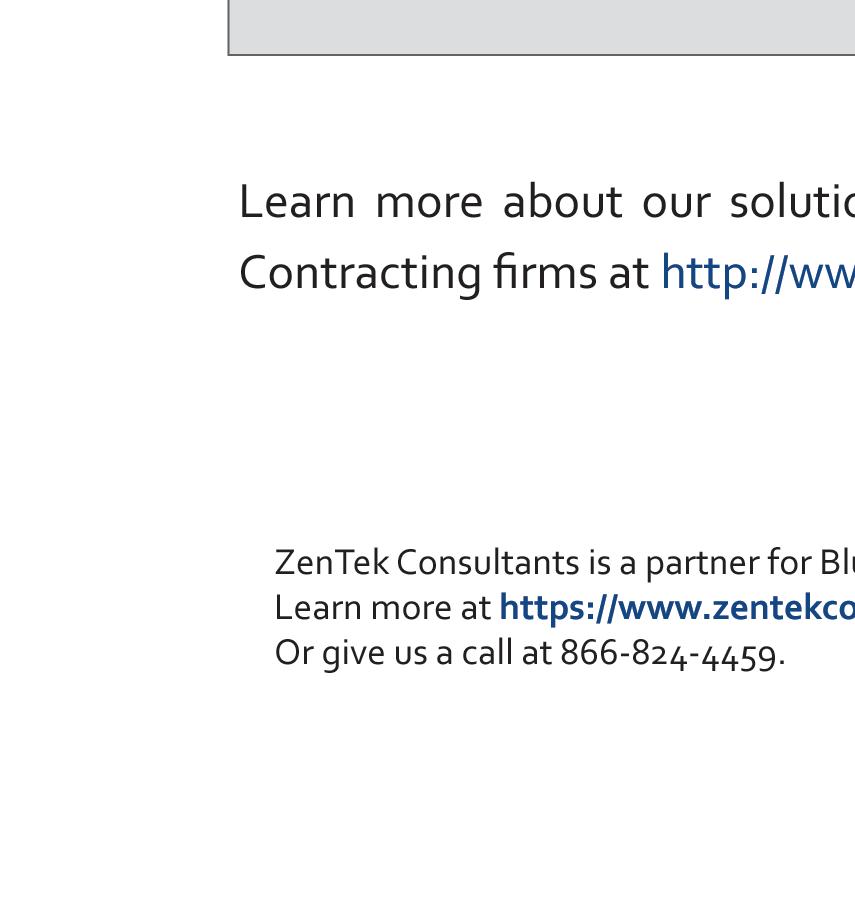The image size is (855, 897).
Task: Place cursor on the word ZenTek
Action: coord(331,562)
